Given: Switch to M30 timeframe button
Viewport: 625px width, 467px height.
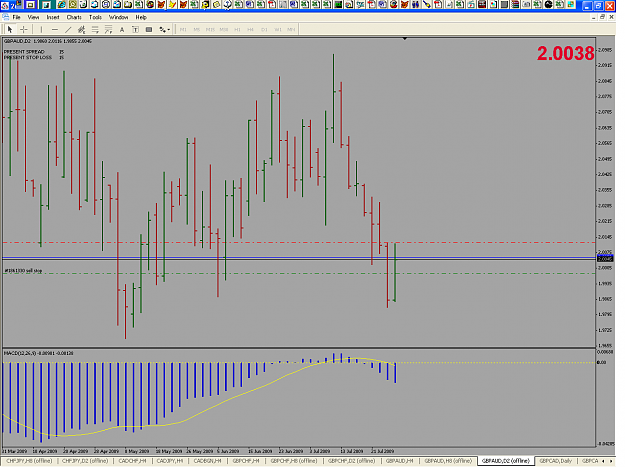Looking at the screenshot, I should coord(224,29).
